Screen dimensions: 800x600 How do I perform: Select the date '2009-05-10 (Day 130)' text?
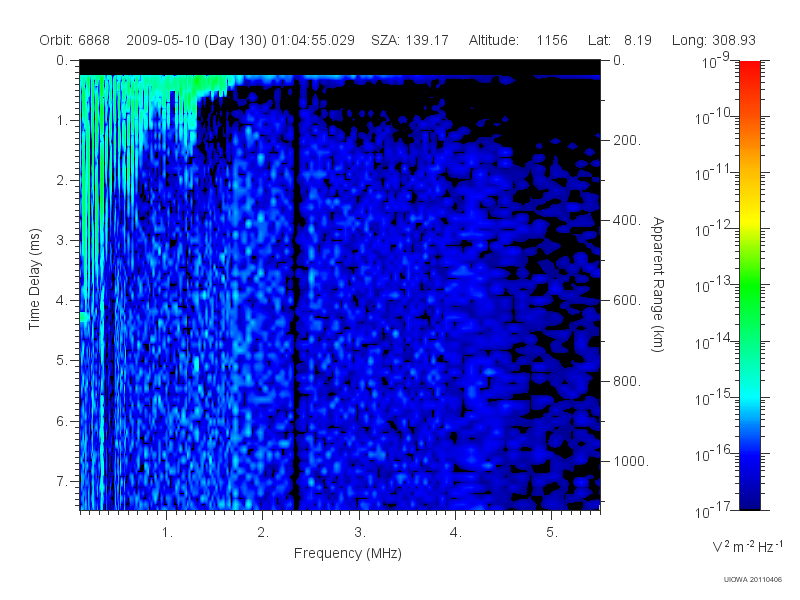coord(196,40)
